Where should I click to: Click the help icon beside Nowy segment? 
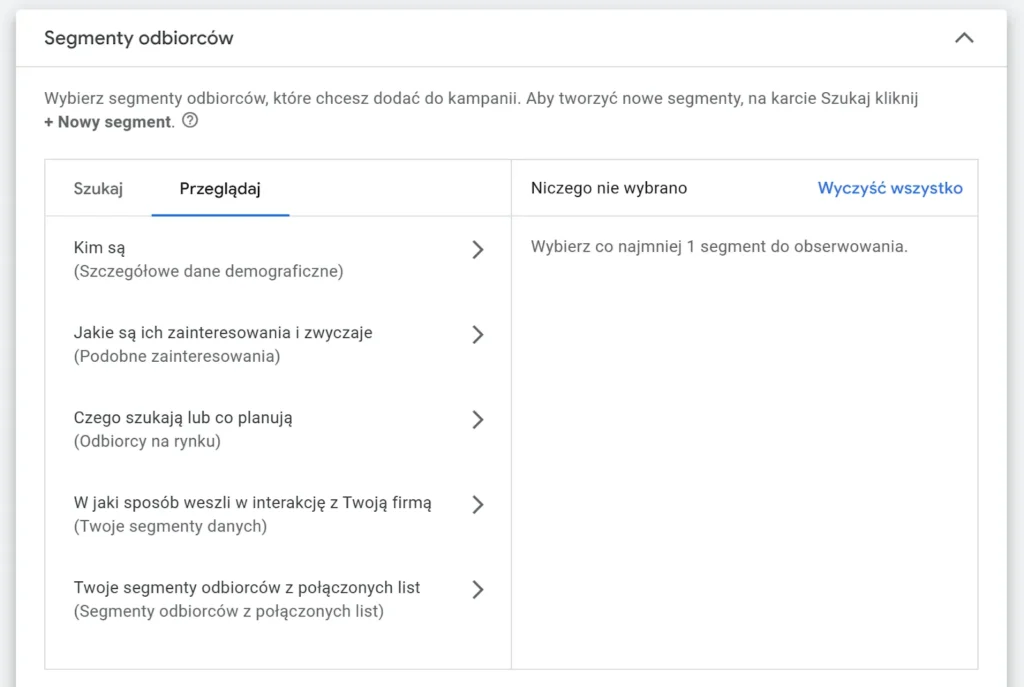190,122
